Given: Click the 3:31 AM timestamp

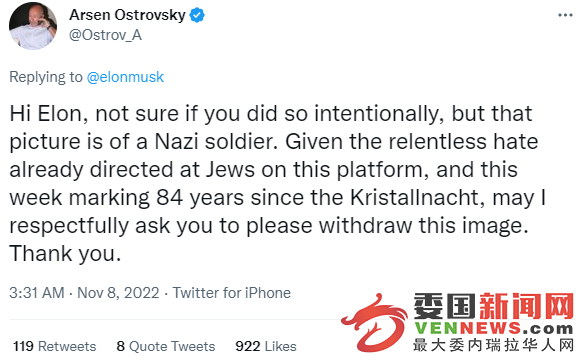Looking at the screenshot, I should (37, 293).
